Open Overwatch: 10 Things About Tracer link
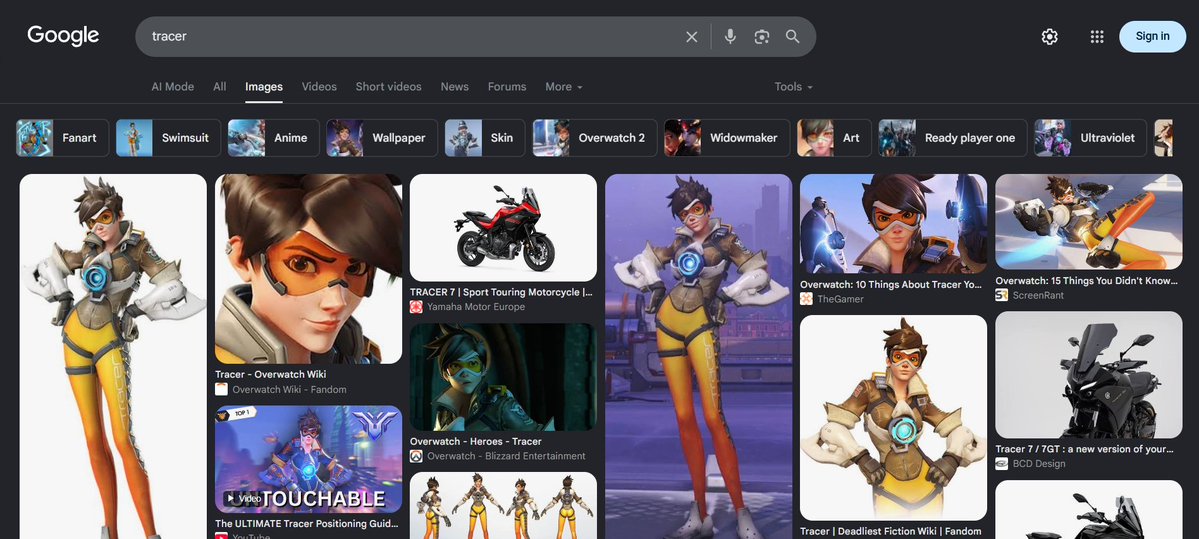Image resolution: width=1199 pixels, height=539 pixels. (891, 284)
